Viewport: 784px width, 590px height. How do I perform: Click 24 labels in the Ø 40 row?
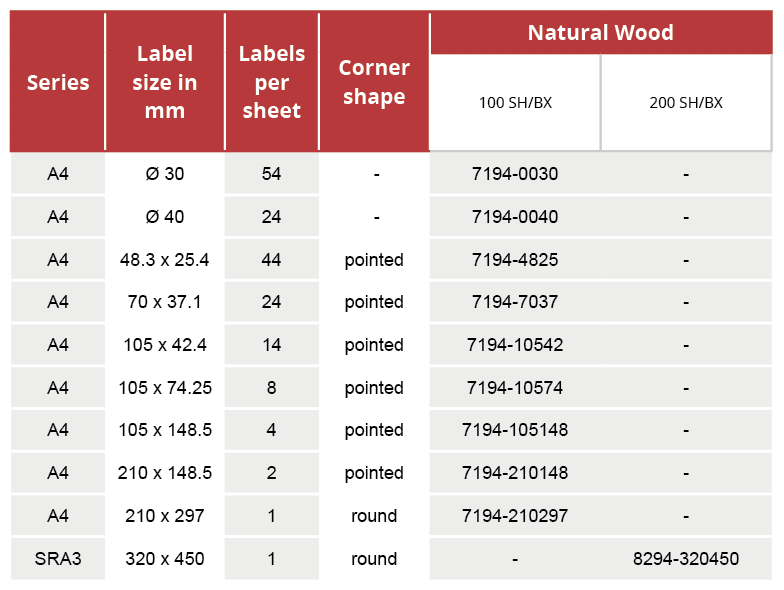tap(272, 217)
